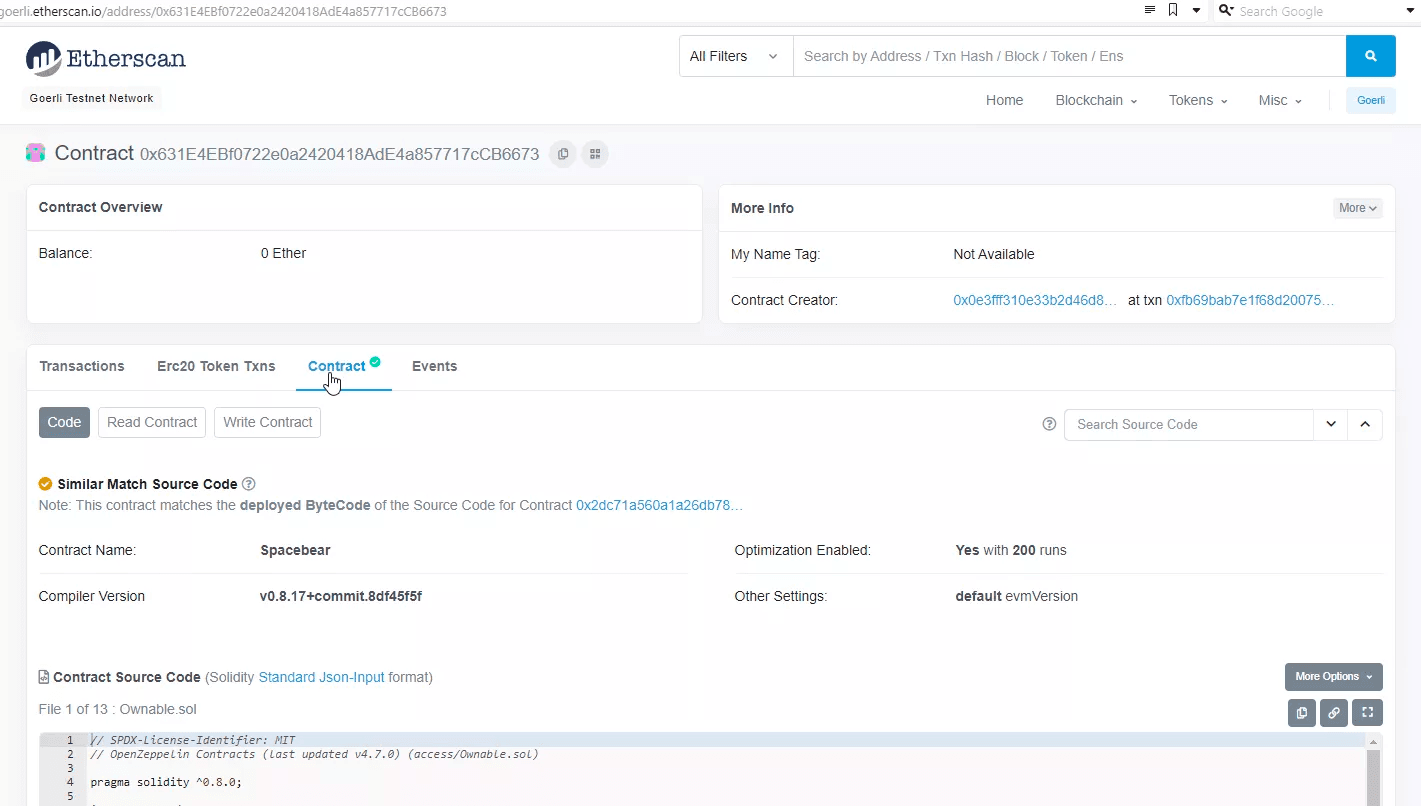Screen dimensions: 1421x806
Task: Click Yes with 200 runs value
Action: [1011, 550]
